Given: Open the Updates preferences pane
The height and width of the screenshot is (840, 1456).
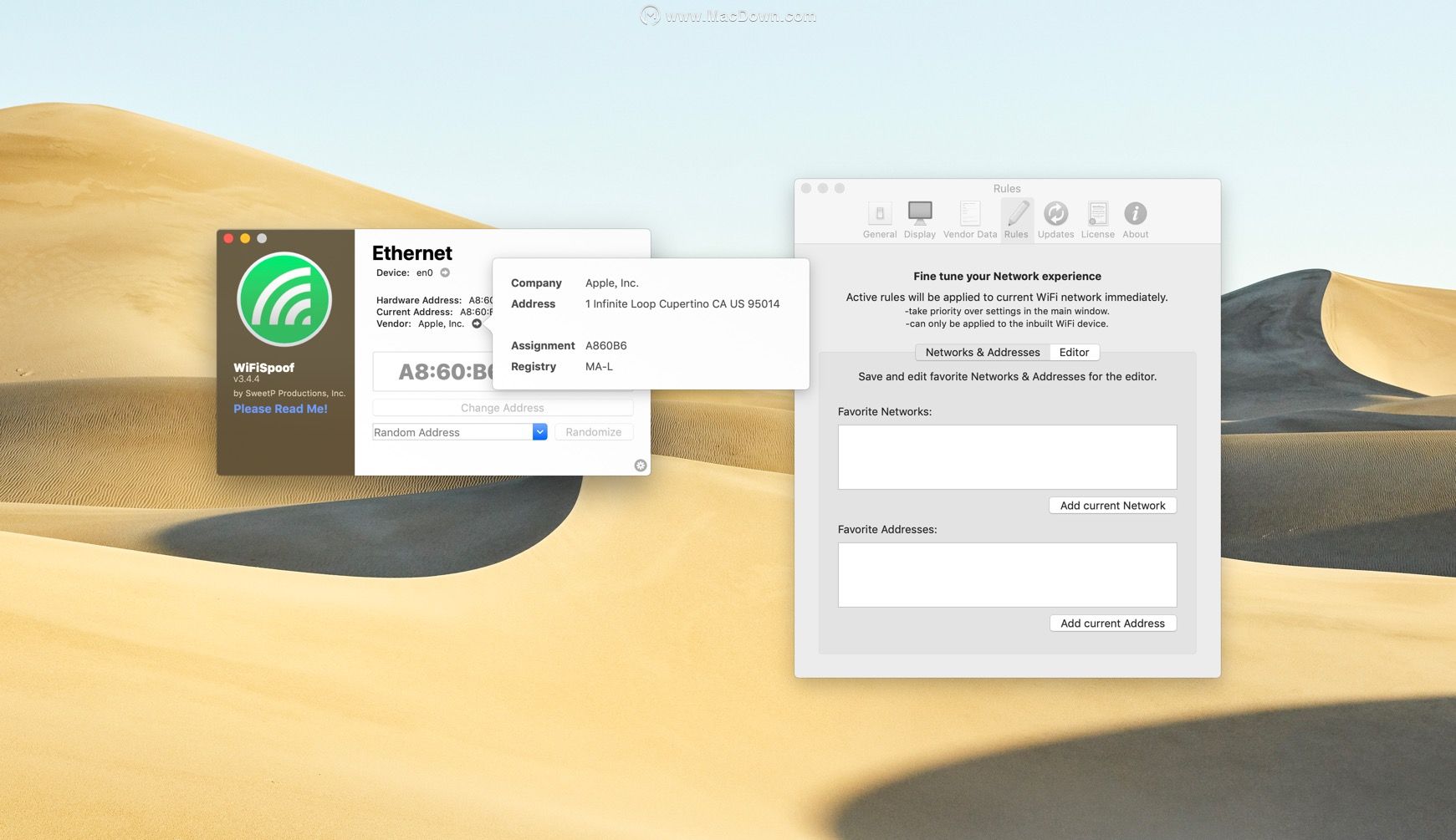Looking at the screenshot, I should point(1055,219).
